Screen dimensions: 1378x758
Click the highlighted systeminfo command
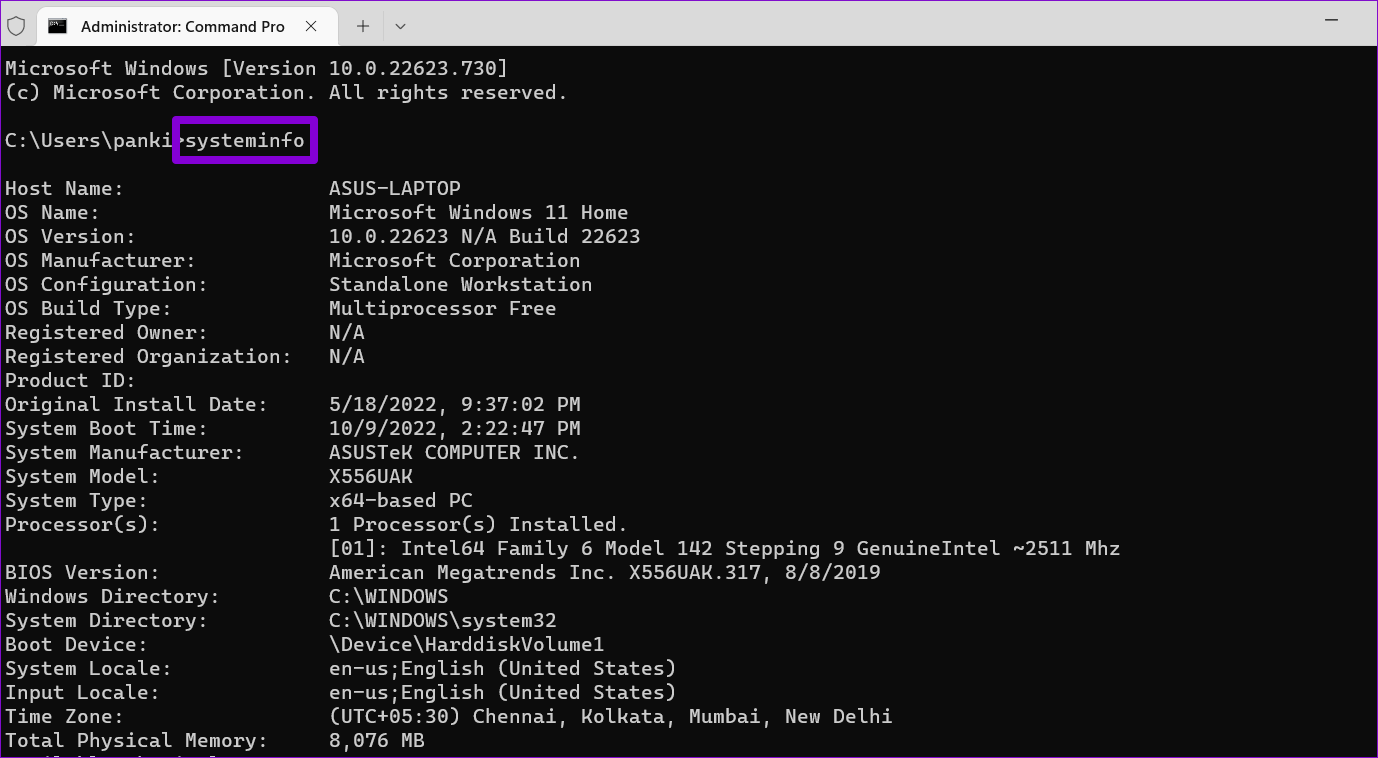pos(245,140)
